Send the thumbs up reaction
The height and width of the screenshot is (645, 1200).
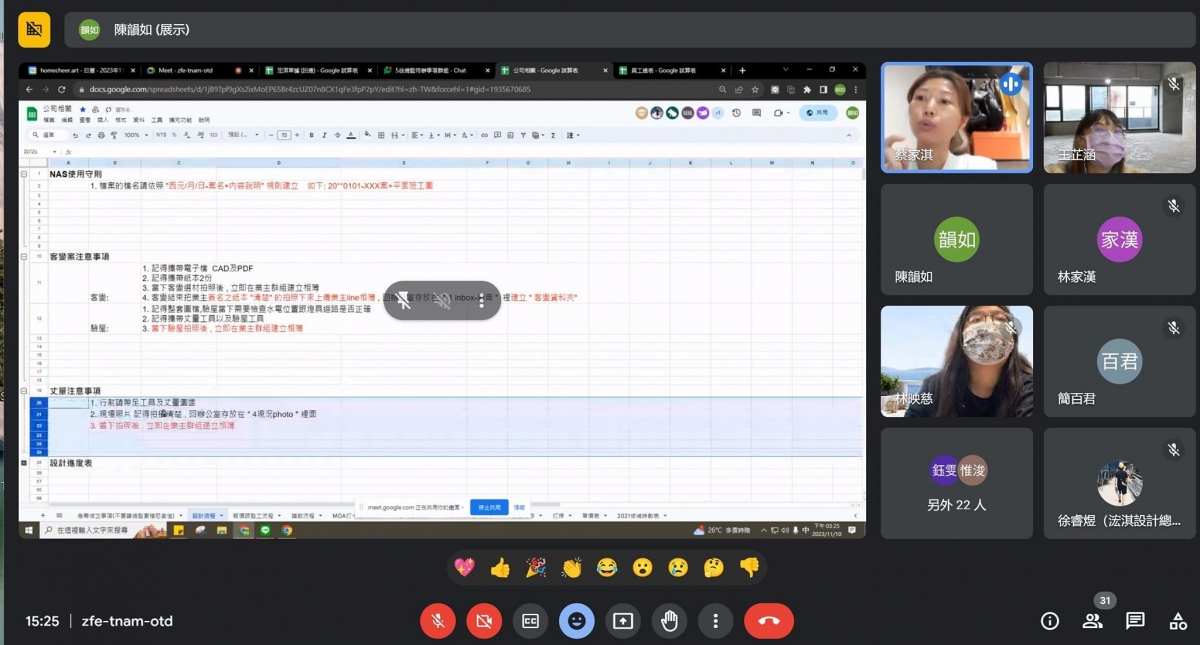point(500,568)
